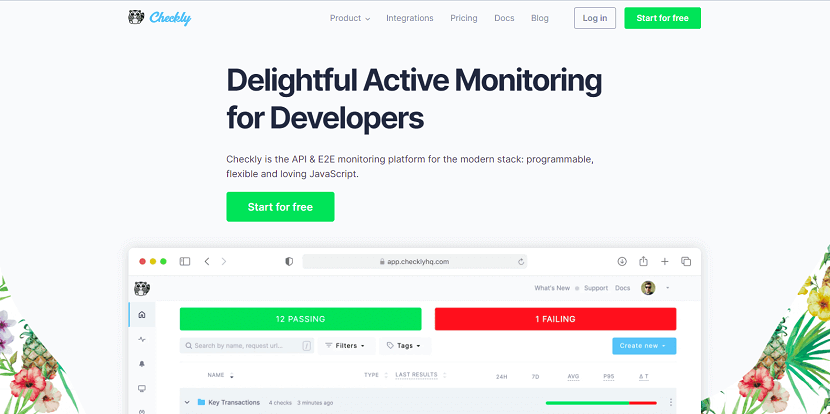Screen dimensions: 830x414
Task: Visit the Blog page
Action: pyautogui.click(x=539, y=18)
